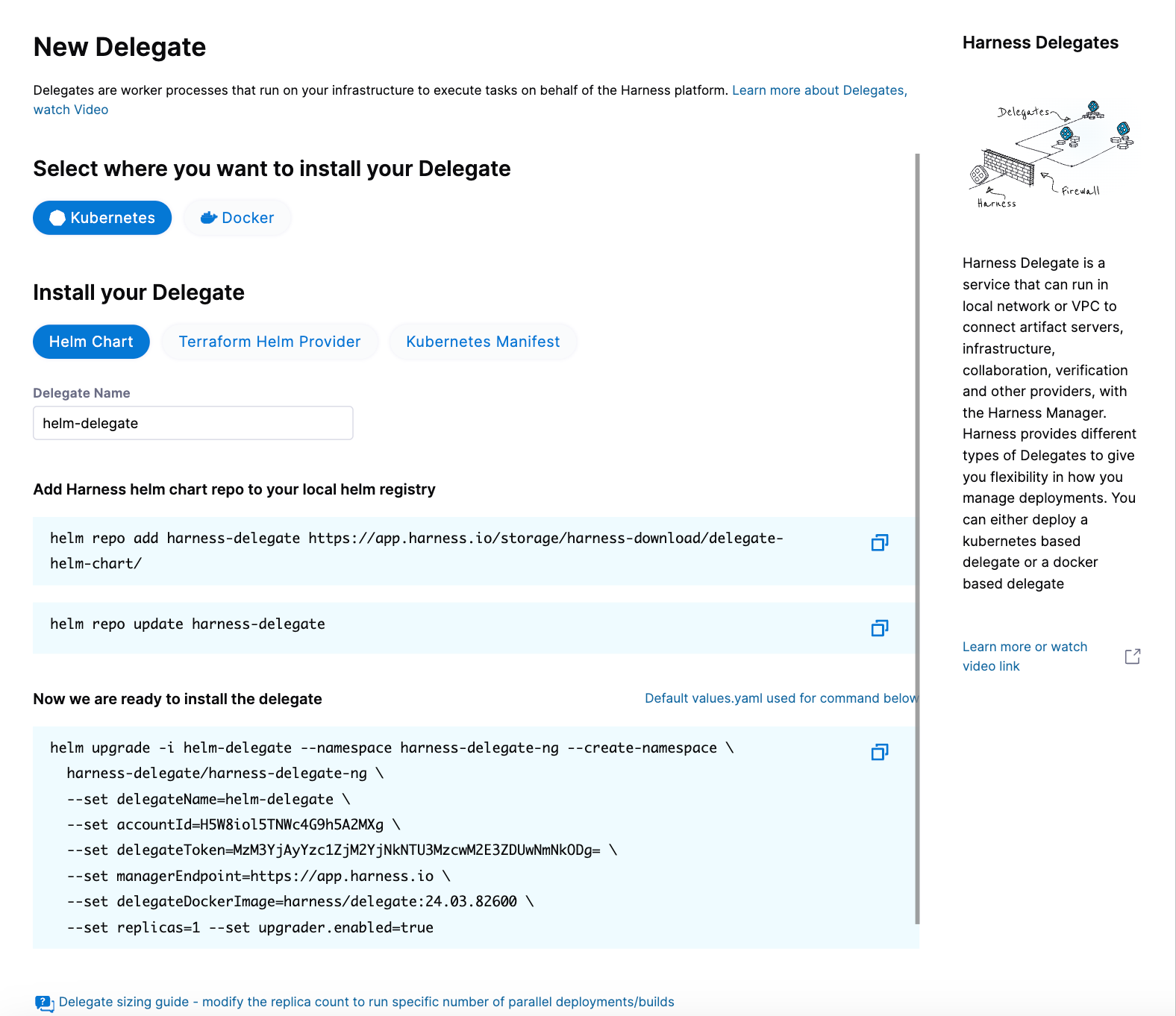The image size is (1176, 1016).
Task: Select Kubernetes as install location
Action: point(102,218)
